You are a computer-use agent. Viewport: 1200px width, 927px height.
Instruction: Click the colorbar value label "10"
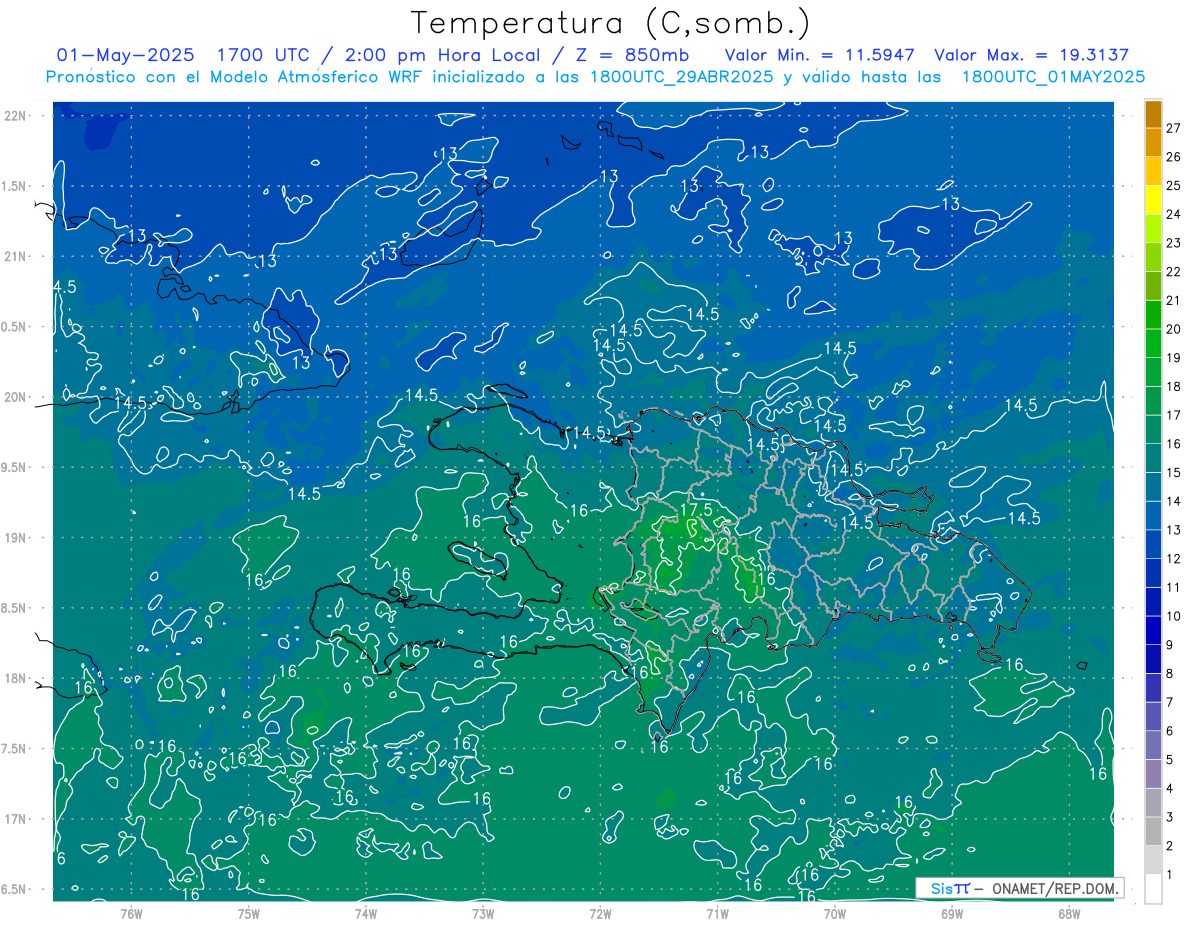(x=1174, y=616)
